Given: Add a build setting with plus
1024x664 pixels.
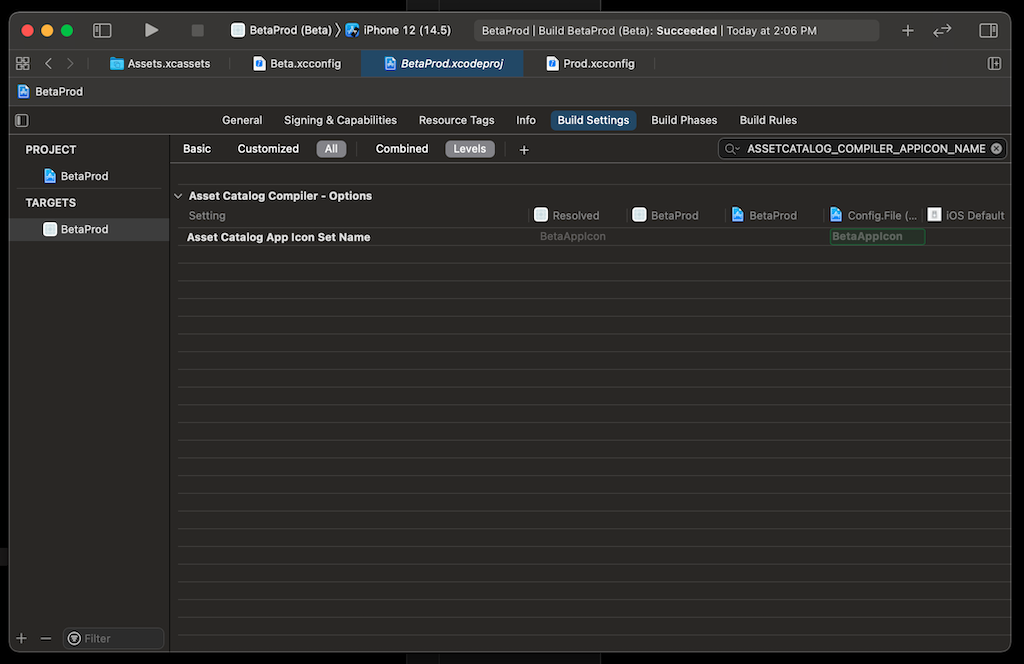Looking at the screenshot, I should pyautogui.click(x=524, y=150).
